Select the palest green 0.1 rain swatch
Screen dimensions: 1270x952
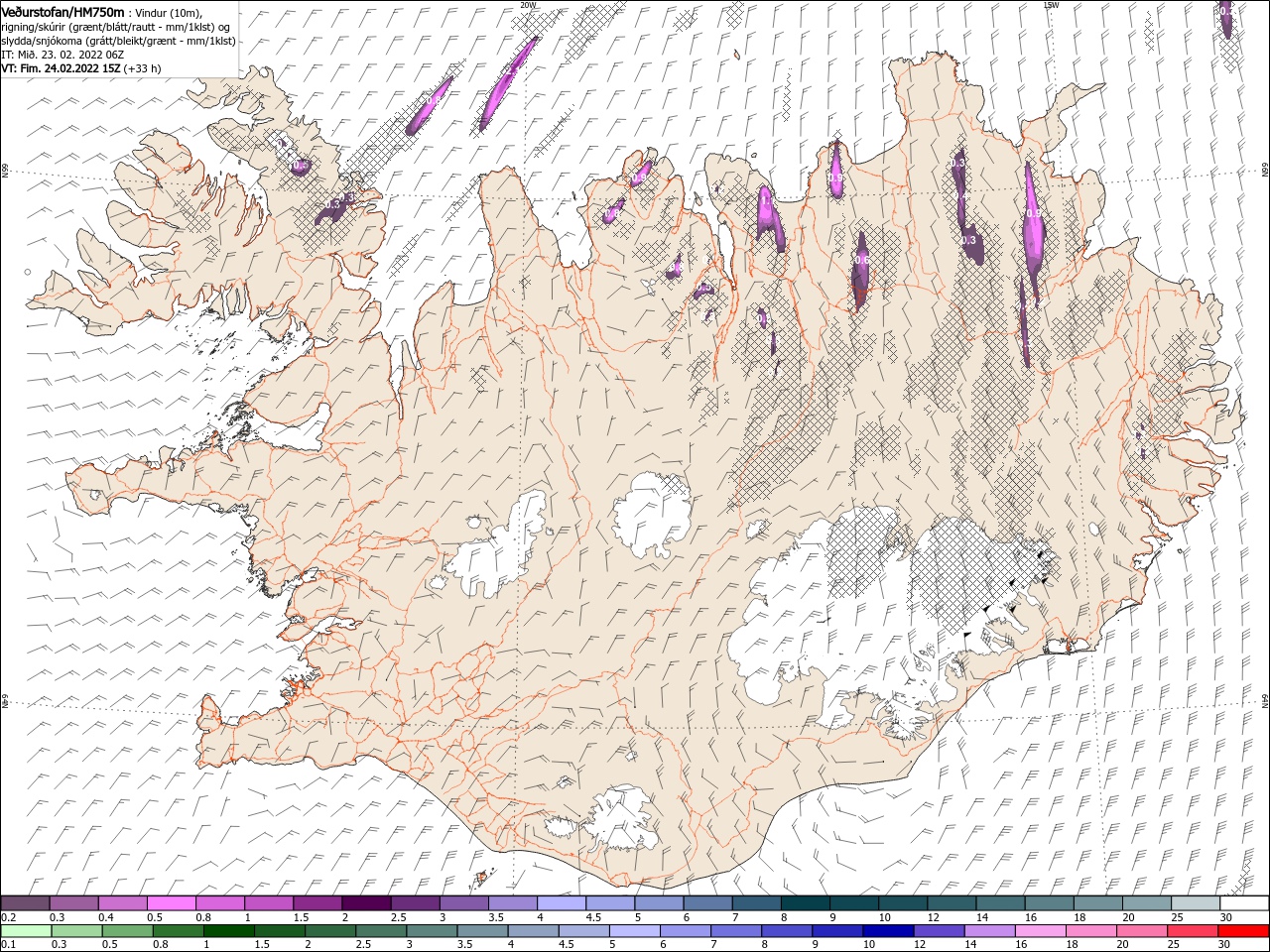26,931
